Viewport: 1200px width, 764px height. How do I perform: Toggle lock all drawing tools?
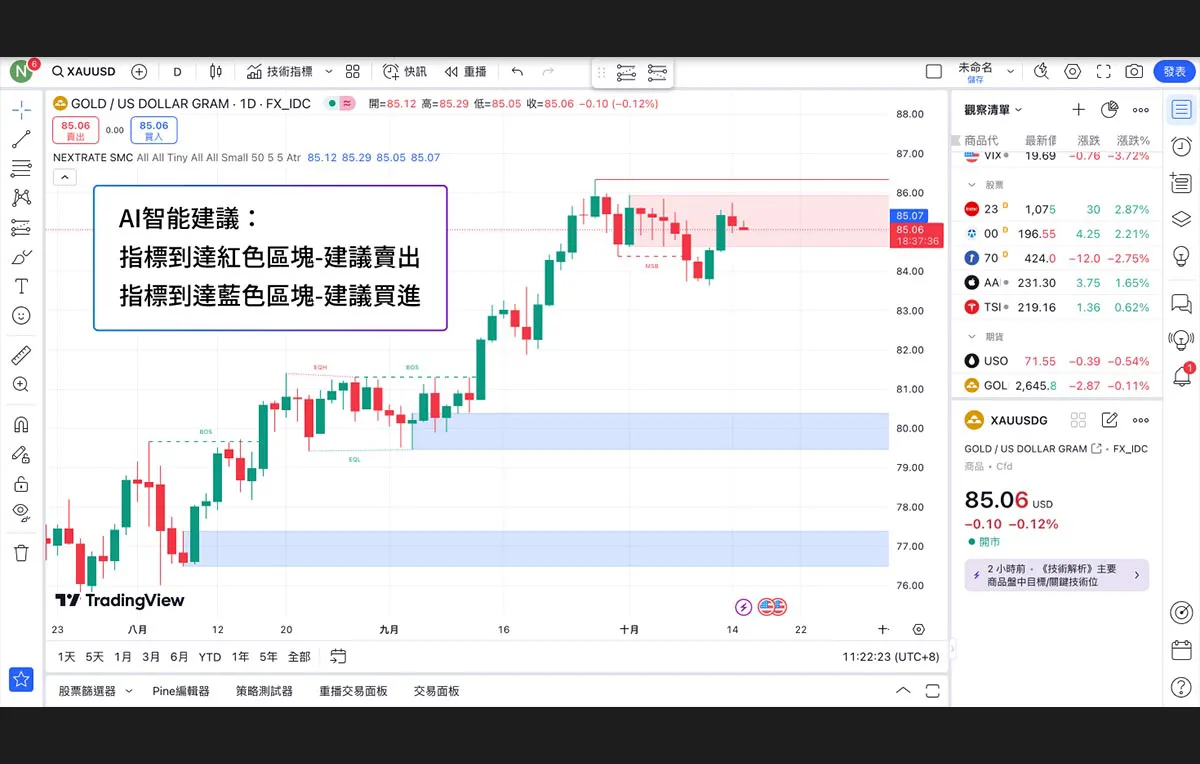tap(21, 484)
